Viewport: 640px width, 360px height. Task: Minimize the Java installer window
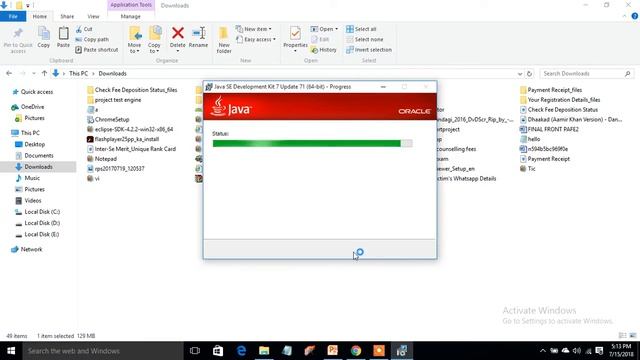383,87
